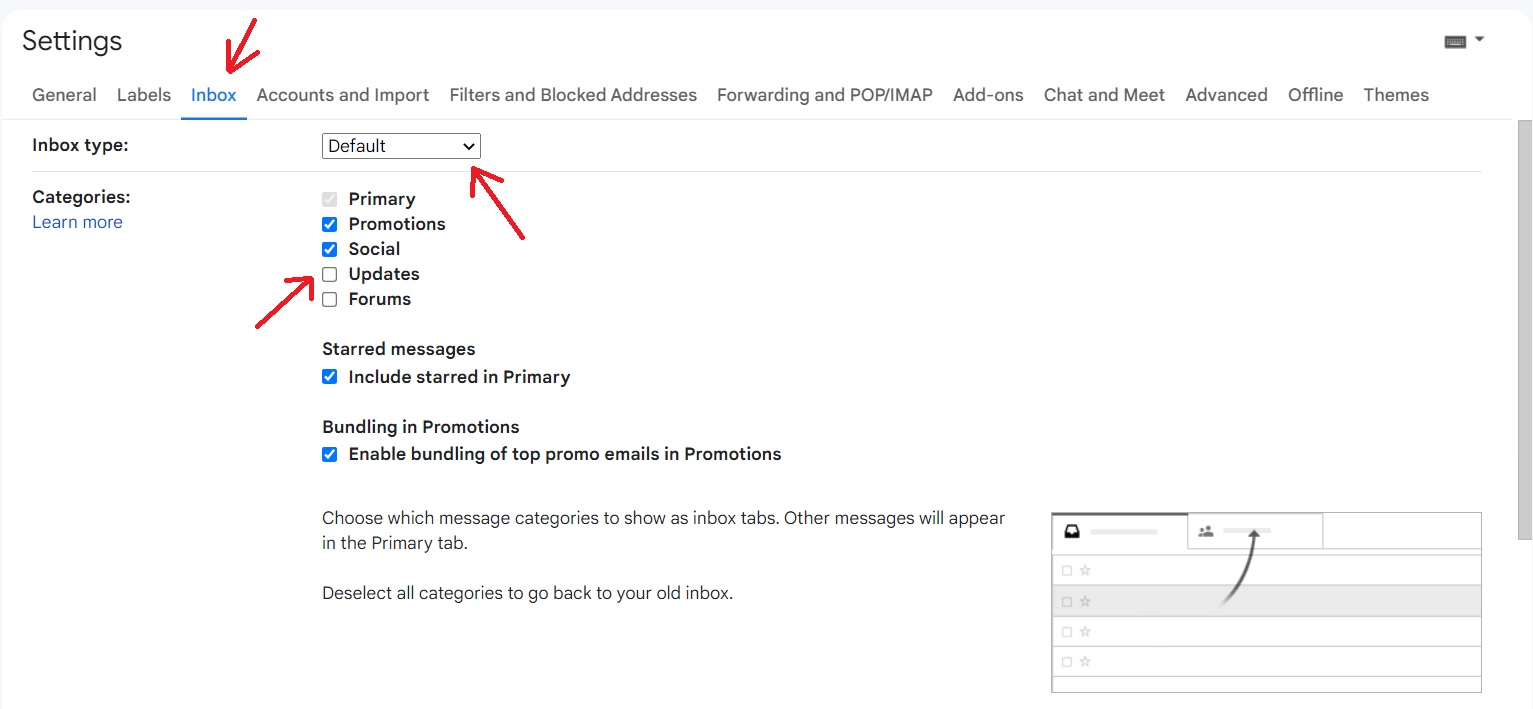This screenshot has width=1533, height=709.
Task: Open Filters and Blocked Addresses tab
Action: click(x=573, y=95)
